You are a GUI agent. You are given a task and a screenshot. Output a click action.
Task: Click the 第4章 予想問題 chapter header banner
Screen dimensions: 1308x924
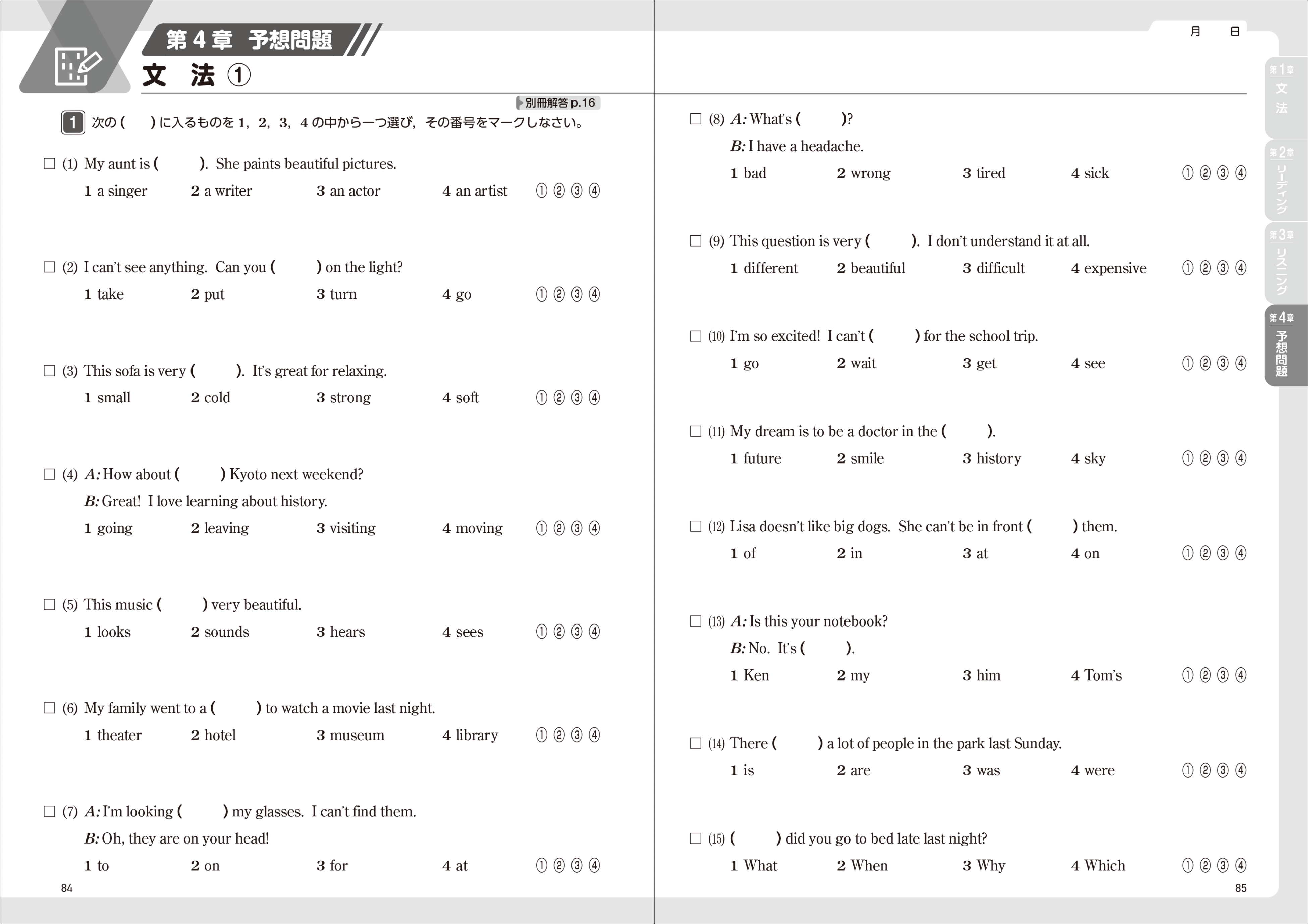click(x=249, y=40)
